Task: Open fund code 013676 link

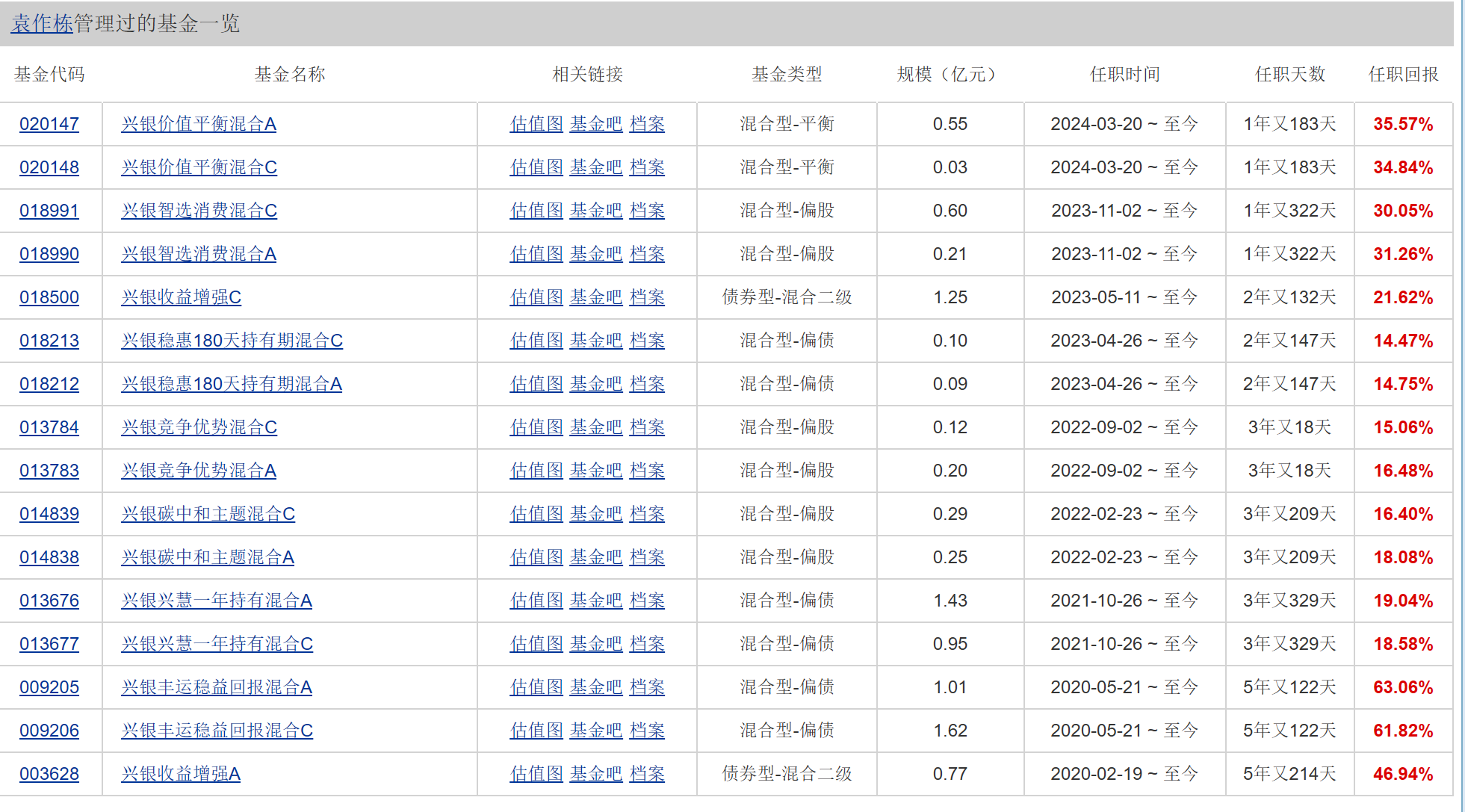Action: click(x=49, y=601)
